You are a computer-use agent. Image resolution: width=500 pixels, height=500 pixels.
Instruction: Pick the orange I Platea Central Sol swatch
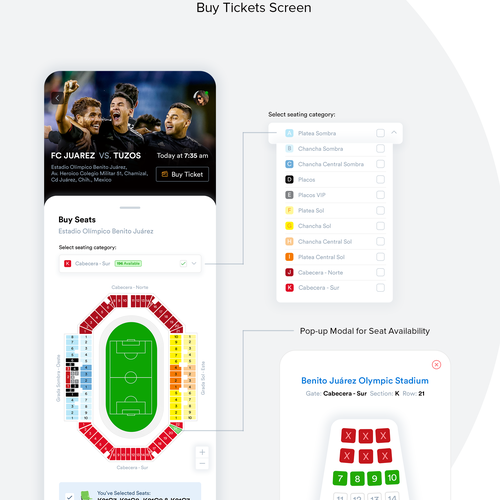click(289, 257)
